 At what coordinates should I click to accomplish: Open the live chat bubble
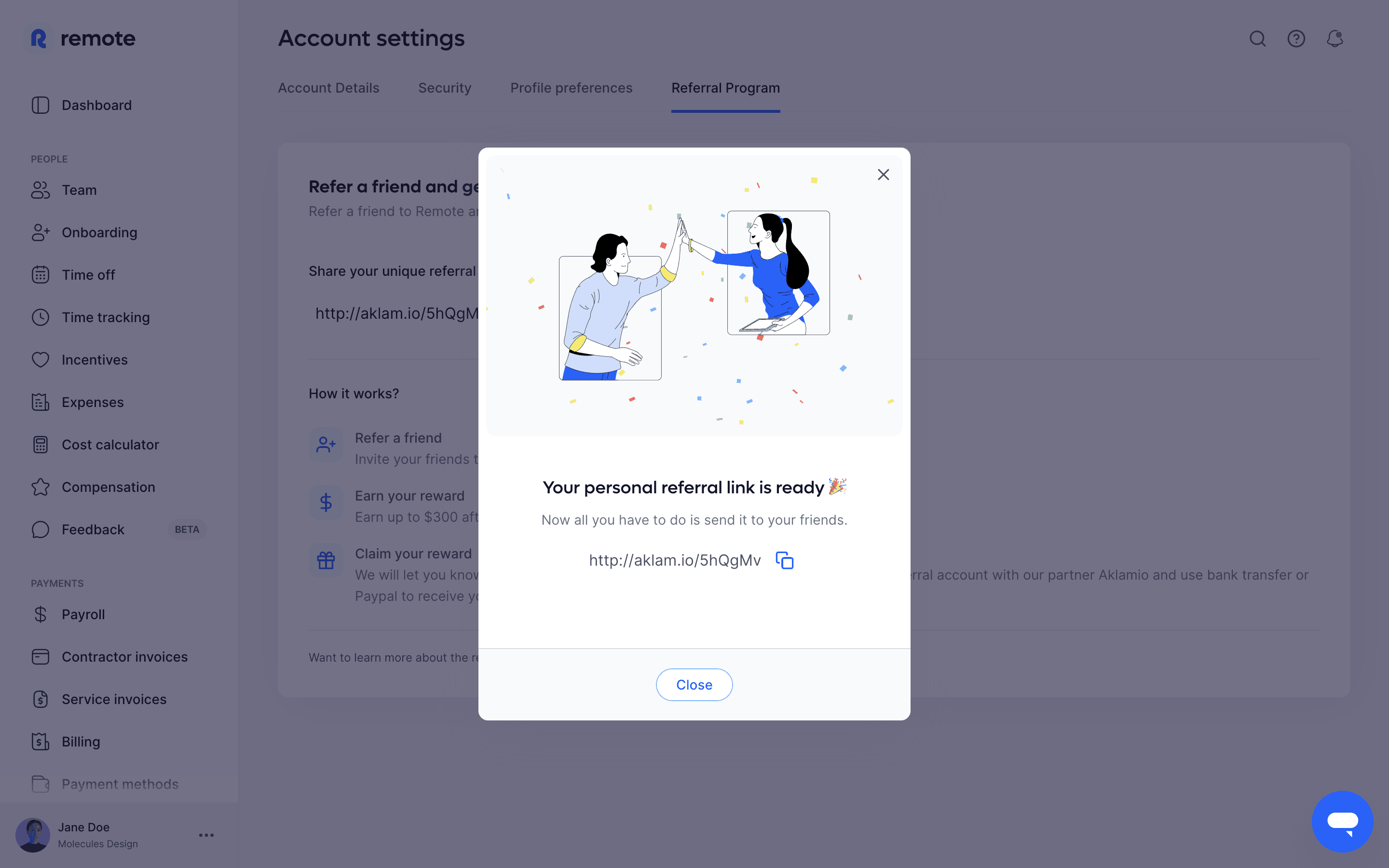click(1343, 821)
